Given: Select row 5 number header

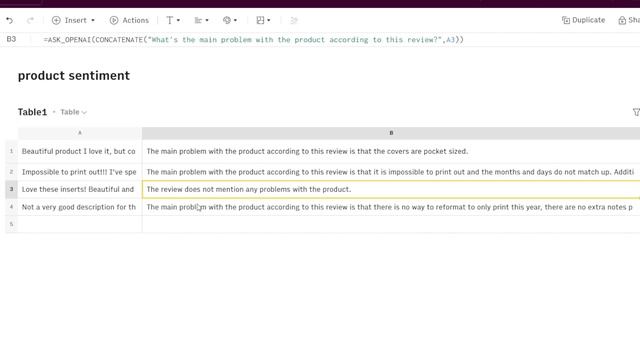Looking at the screenshot, I should [11, 224].
